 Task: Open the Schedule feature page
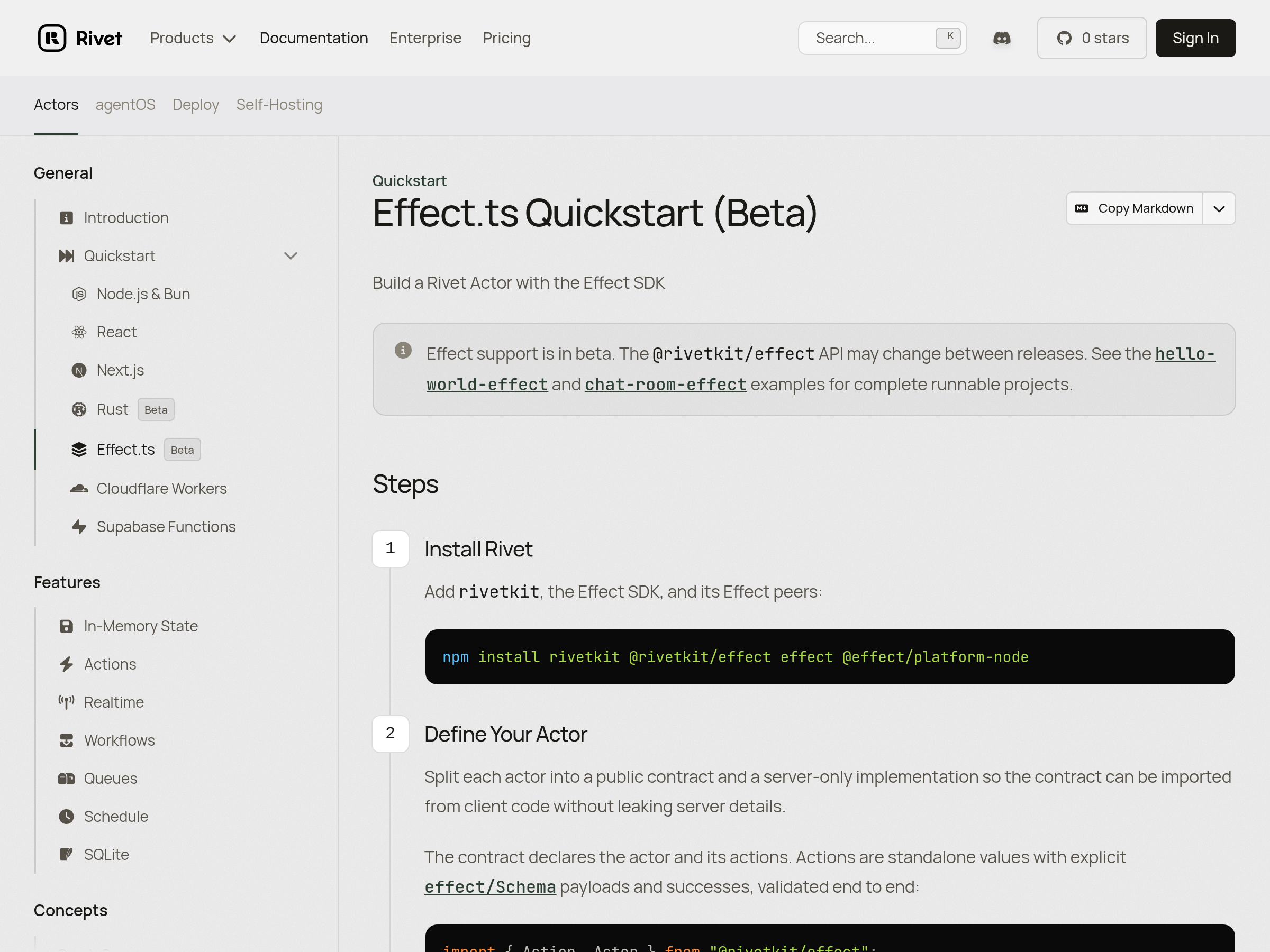point(116,816)
